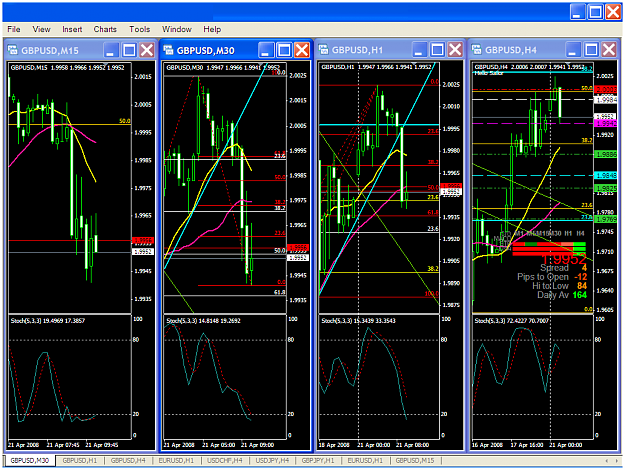
Task: Open the File menu
Action: [14, 29]
